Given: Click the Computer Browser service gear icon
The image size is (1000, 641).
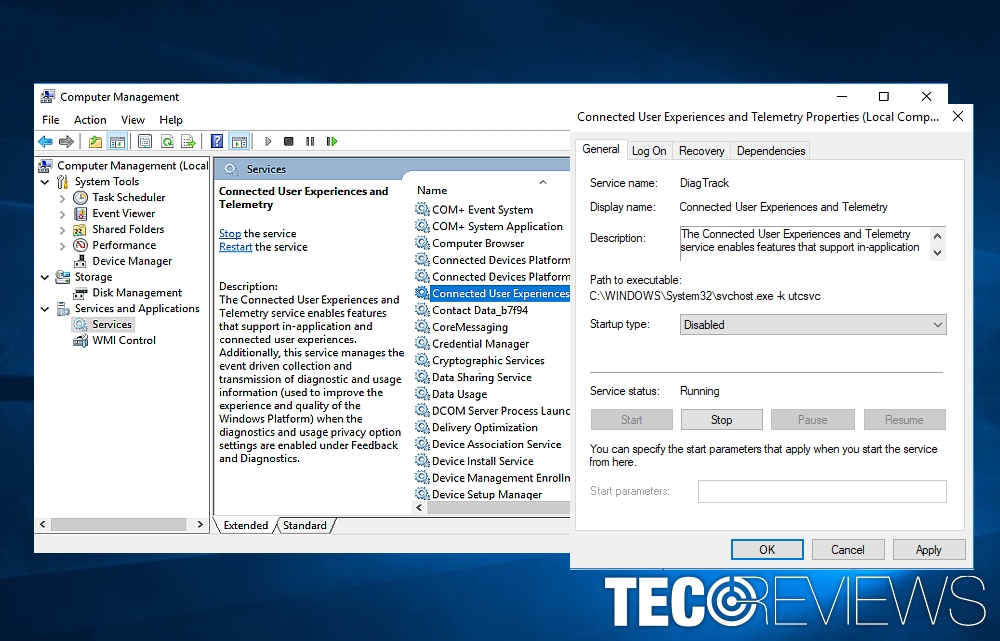Looking at the screenshot, I should pyautogui.click(x=422, y=243).
